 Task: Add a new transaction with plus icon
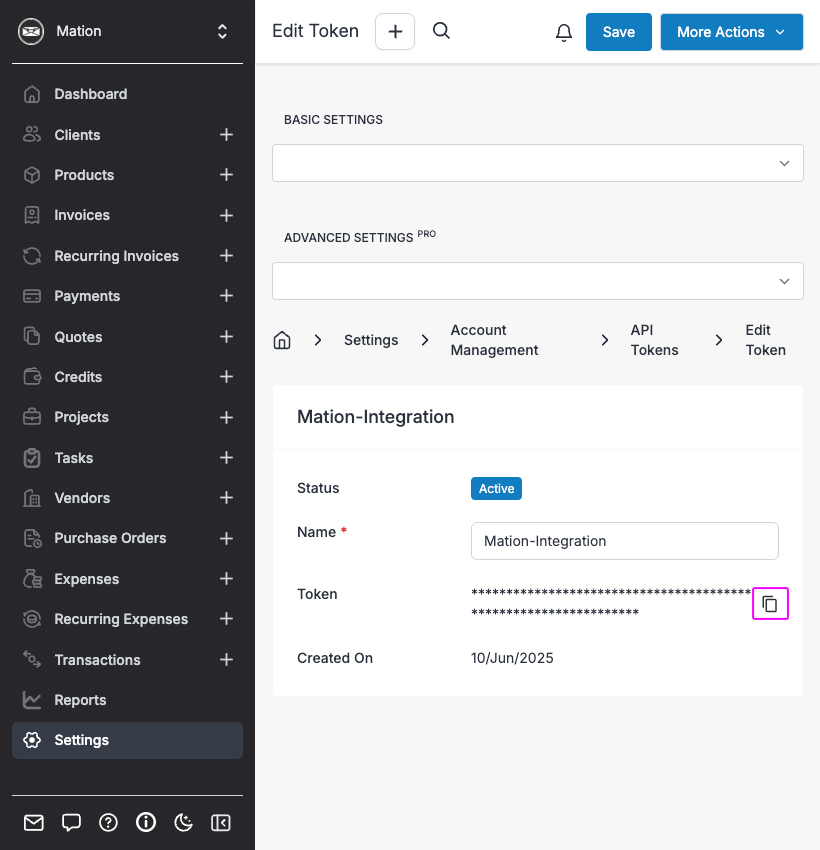[x=227, y=660]
